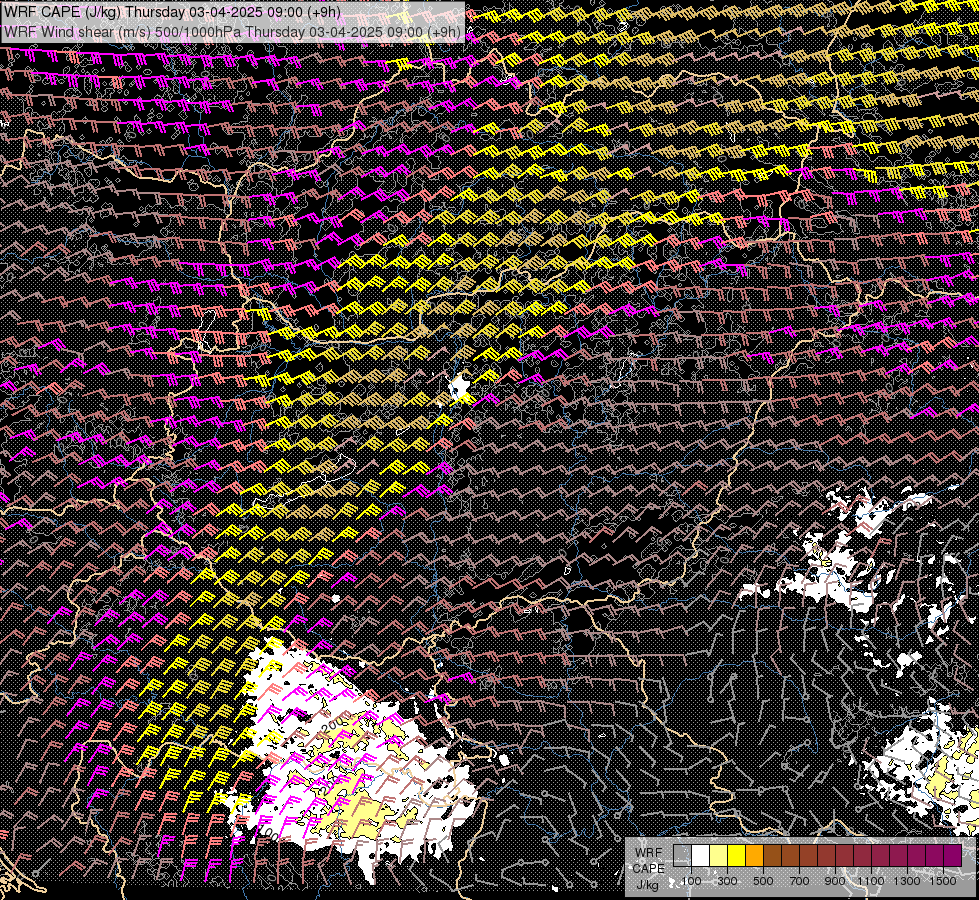Click the legend value 1500
979x900 pixels.
point(943,881)
